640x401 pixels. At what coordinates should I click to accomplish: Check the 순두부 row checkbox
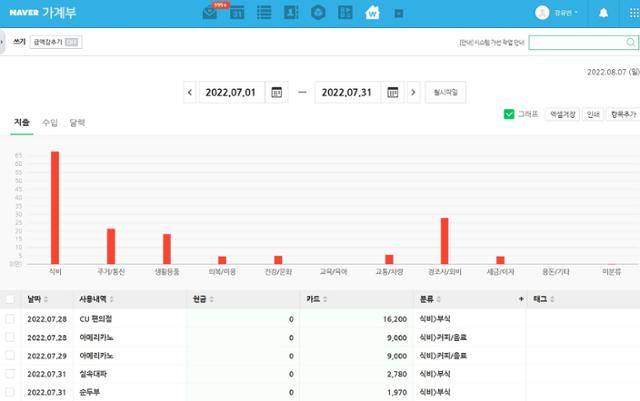coord(10,392)
